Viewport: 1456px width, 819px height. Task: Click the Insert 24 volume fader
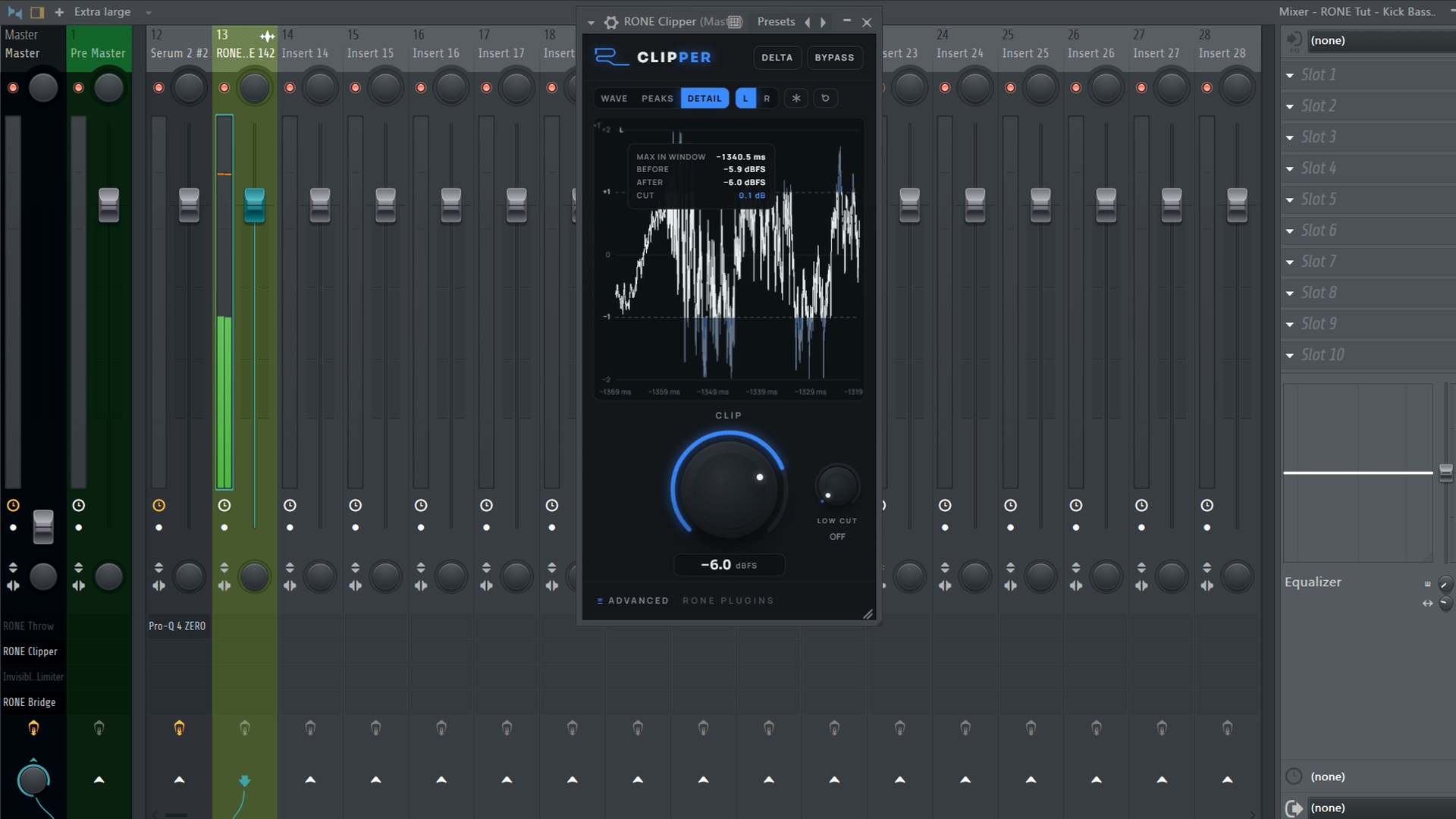974,206
